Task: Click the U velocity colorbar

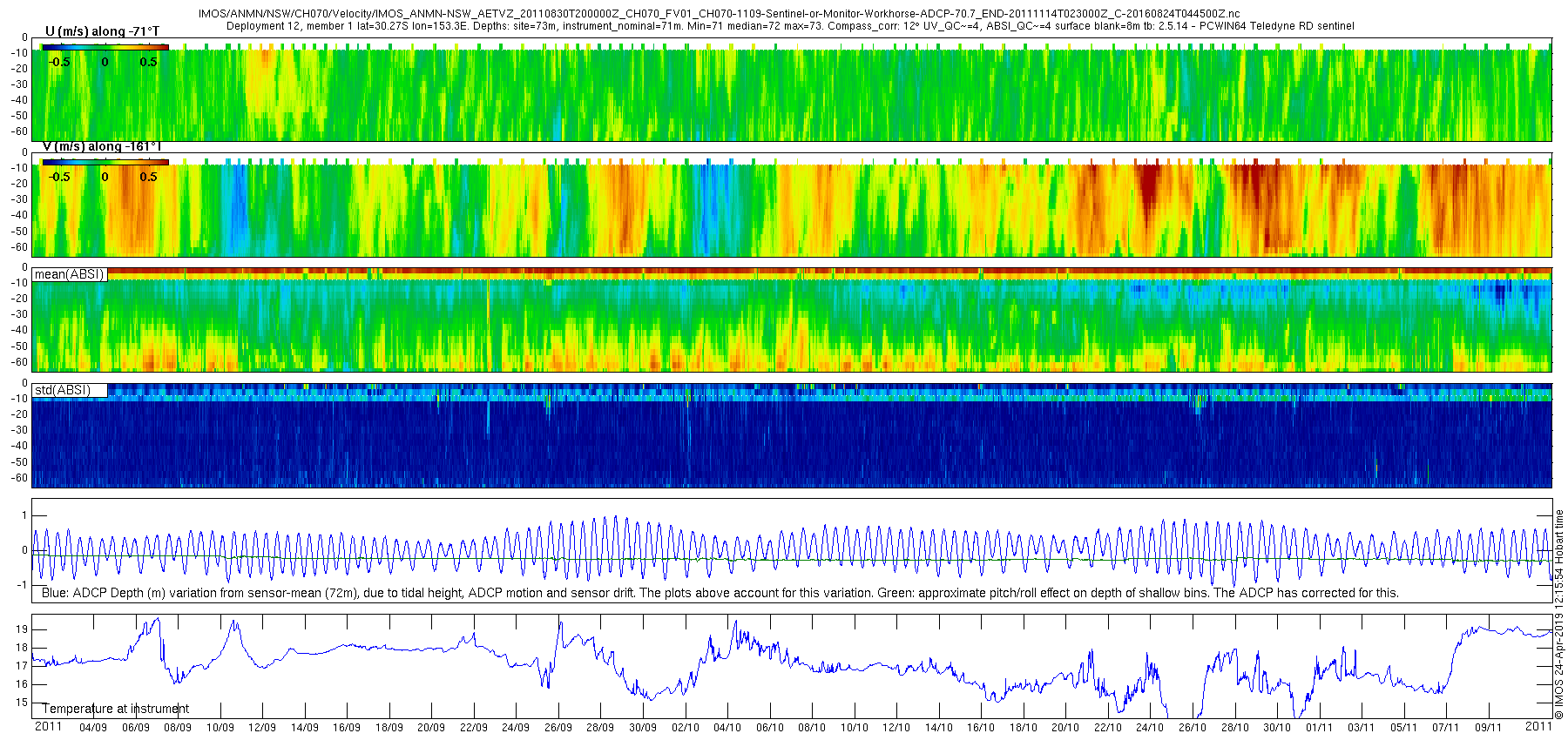Action: (105, 47)
